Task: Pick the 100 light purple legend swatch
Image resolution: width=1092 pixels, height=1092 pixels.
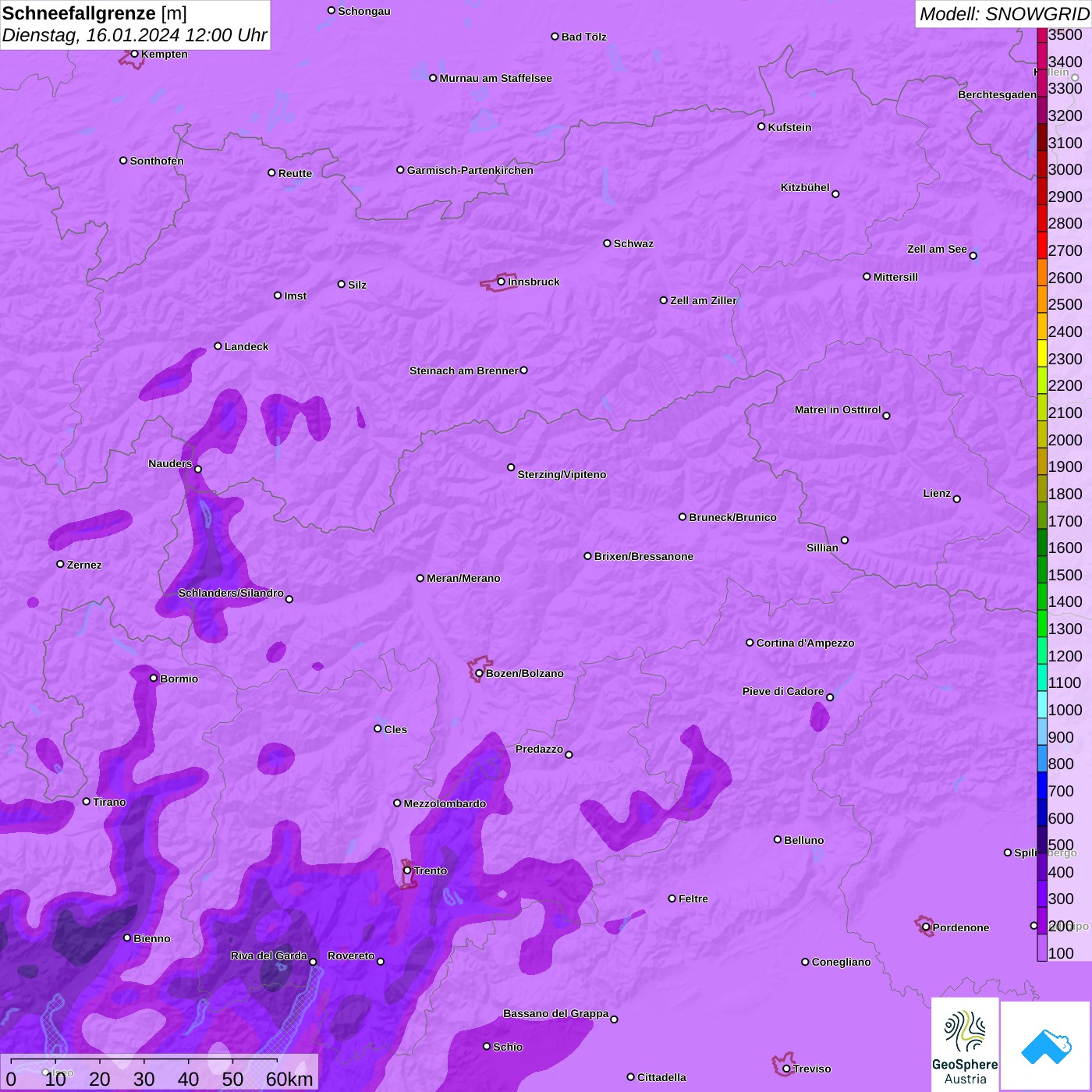Action: (1041, 947)
